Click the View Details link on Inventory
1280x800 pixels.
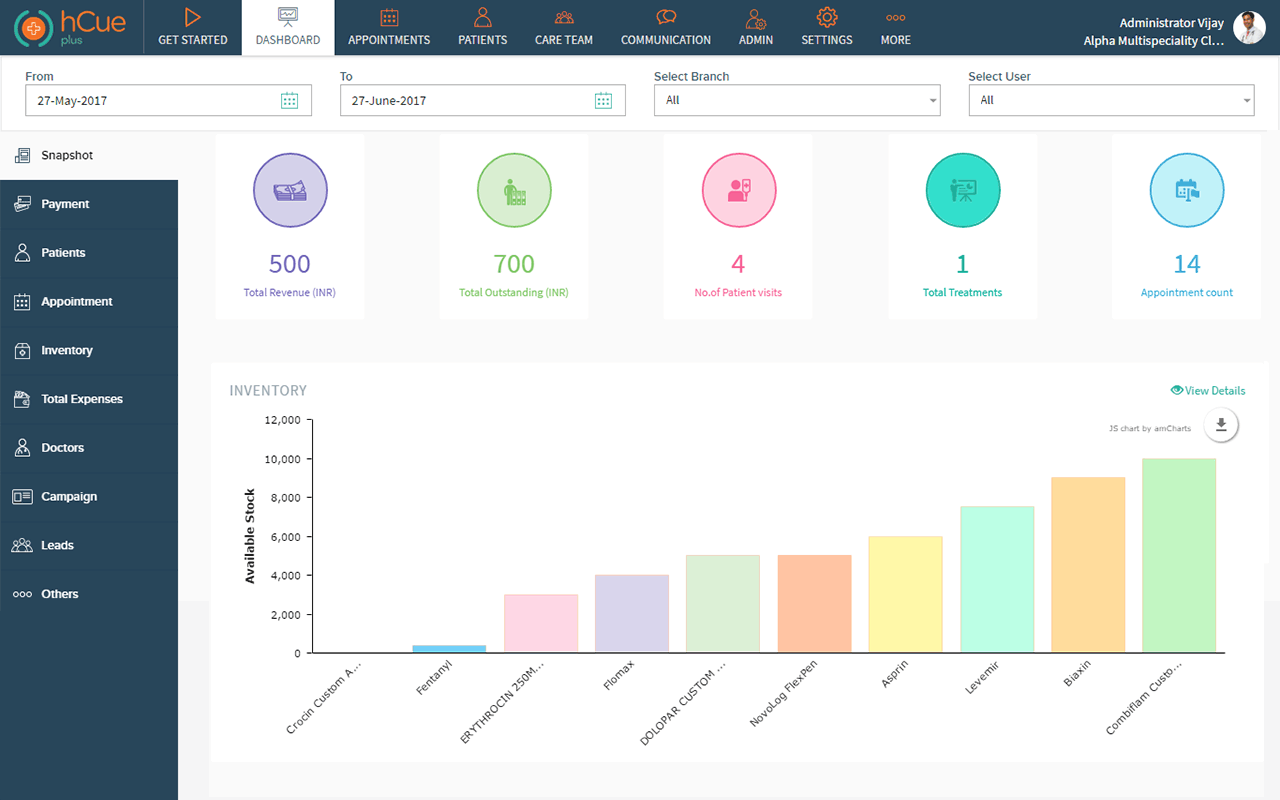pyautogui.click(x=1208, y=390)
